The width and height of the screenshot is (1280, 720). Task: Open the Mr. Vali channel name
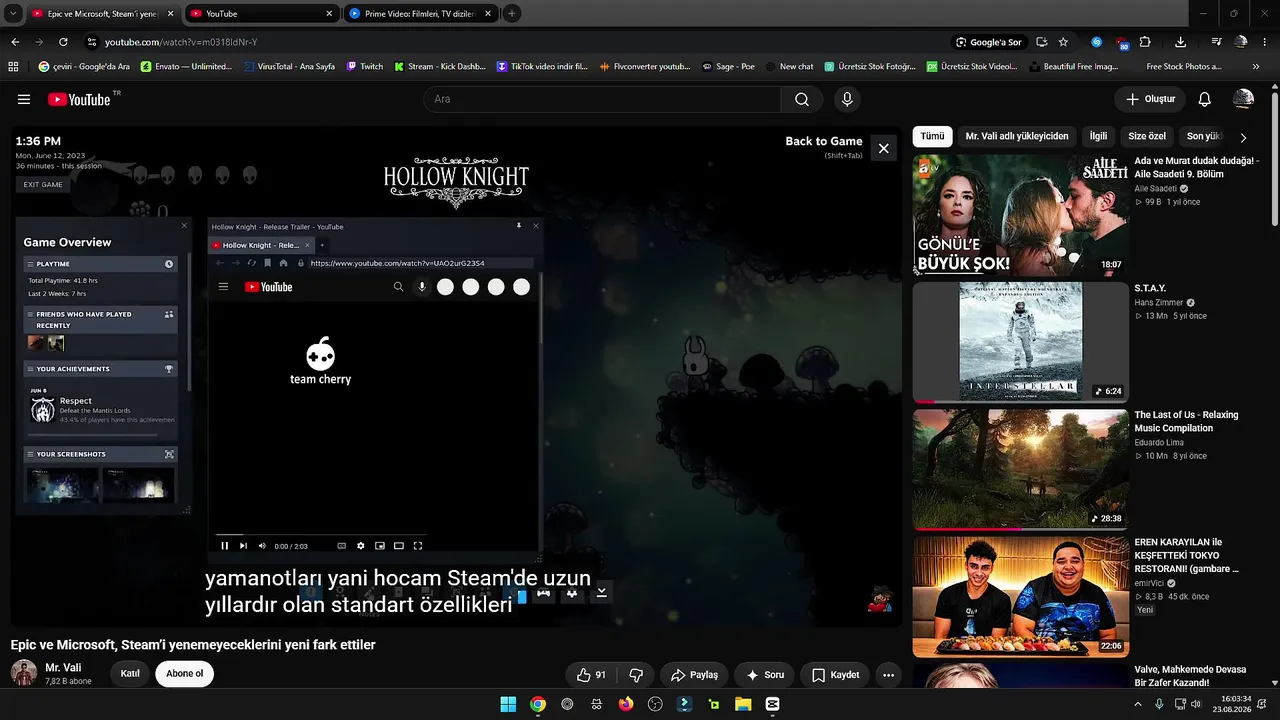[63, 667]
